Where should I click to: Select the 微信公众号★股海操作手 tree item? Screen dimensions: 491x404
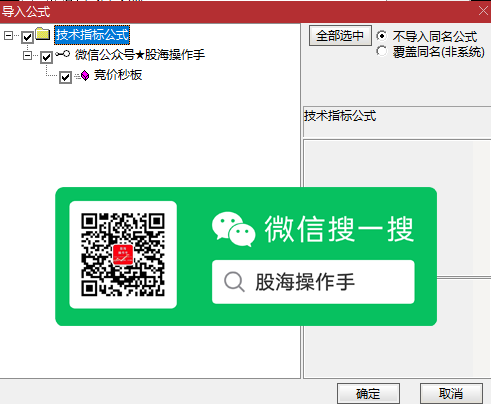[140, 55]
